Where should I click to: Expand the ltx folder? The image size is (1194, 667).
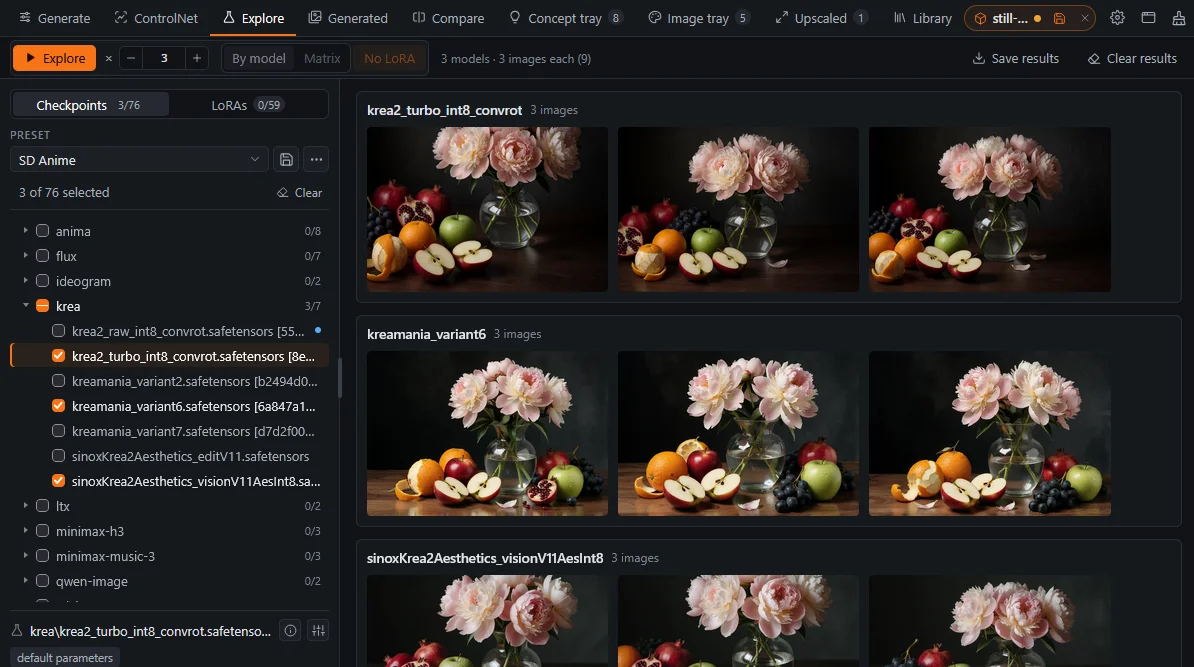(x=26, y=506)
